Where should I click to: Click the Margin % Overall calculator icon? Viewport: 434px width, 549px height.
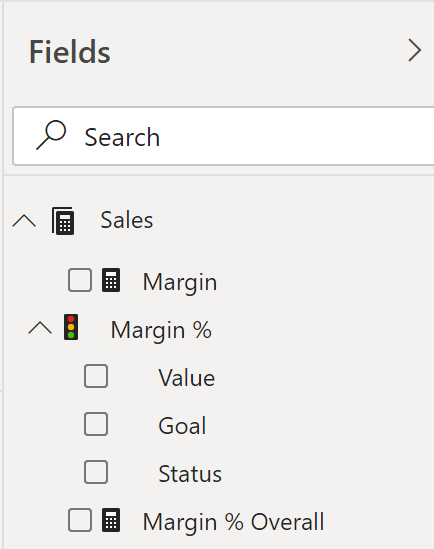point(111,520)
